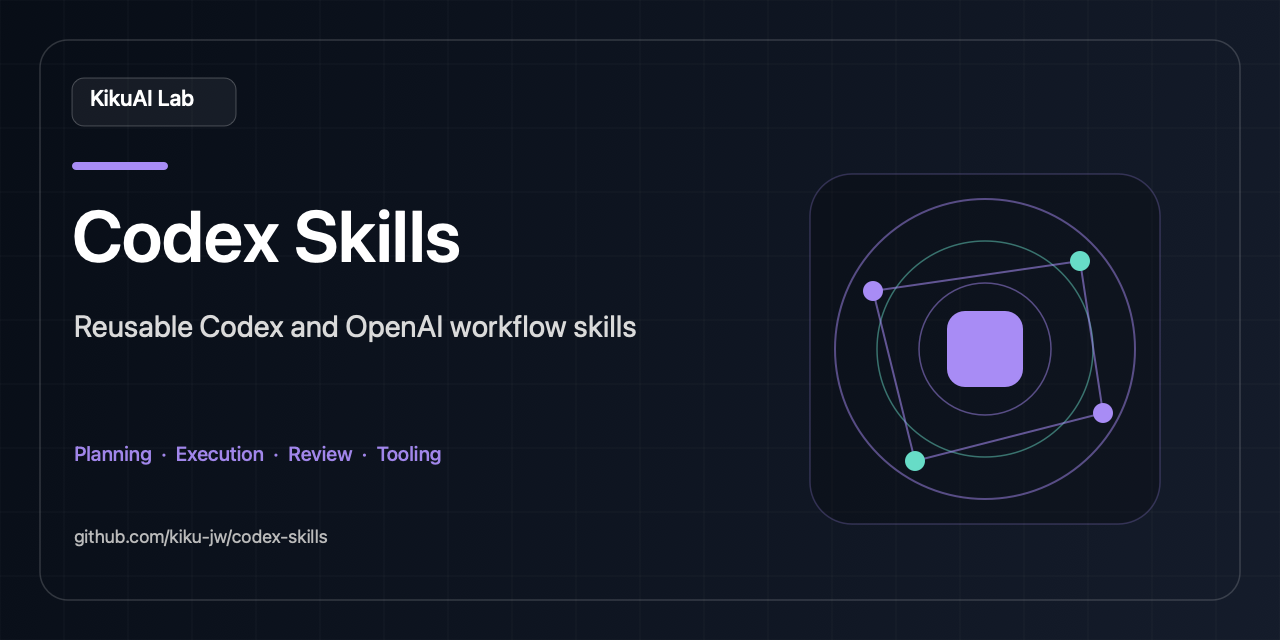1280x640 pixels.
Task: Click the Tooling label
Action: pos(409,454)
